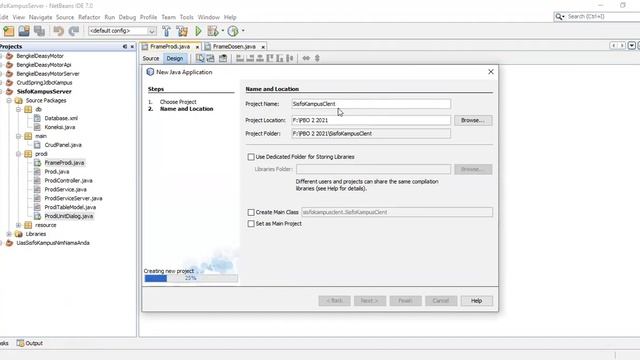Viewport: 640px width, 360px height.
Task: Open the Debug Main Project dropdown arrow
Action: click(x=222, y=31)
